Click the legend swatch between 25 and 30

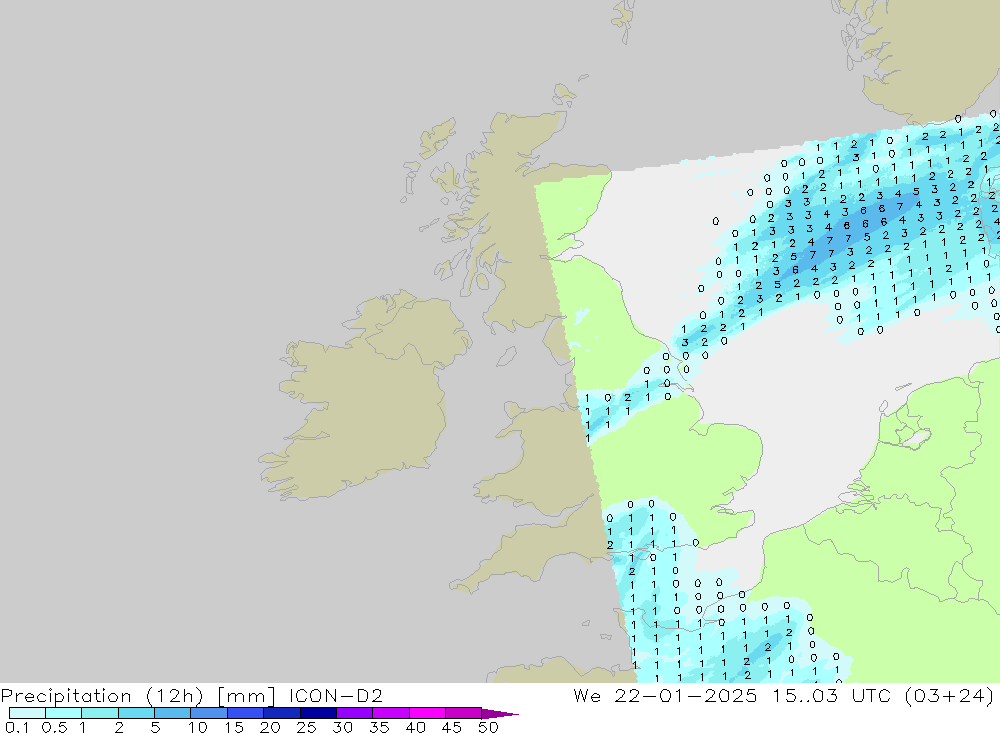[318, 713]
